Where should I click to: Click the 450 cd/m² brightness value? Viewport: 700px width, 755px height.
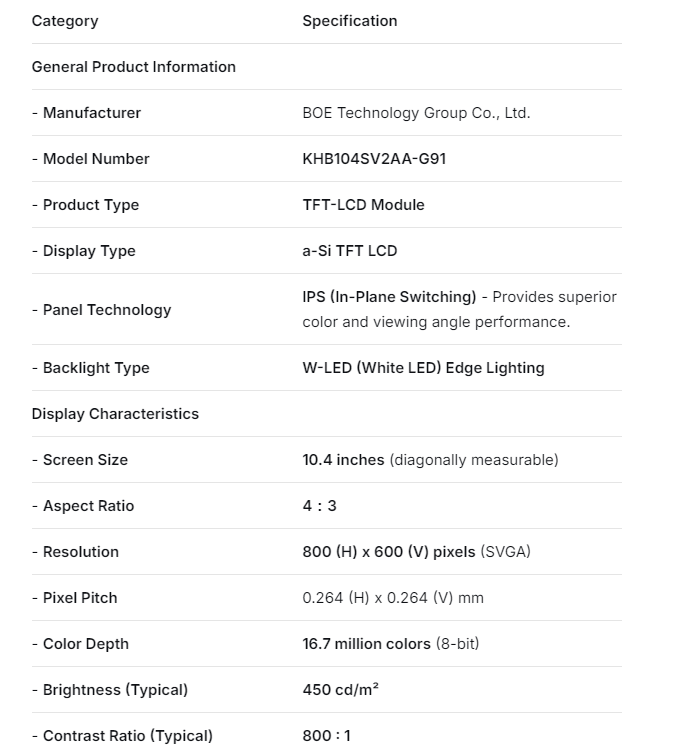340,690
